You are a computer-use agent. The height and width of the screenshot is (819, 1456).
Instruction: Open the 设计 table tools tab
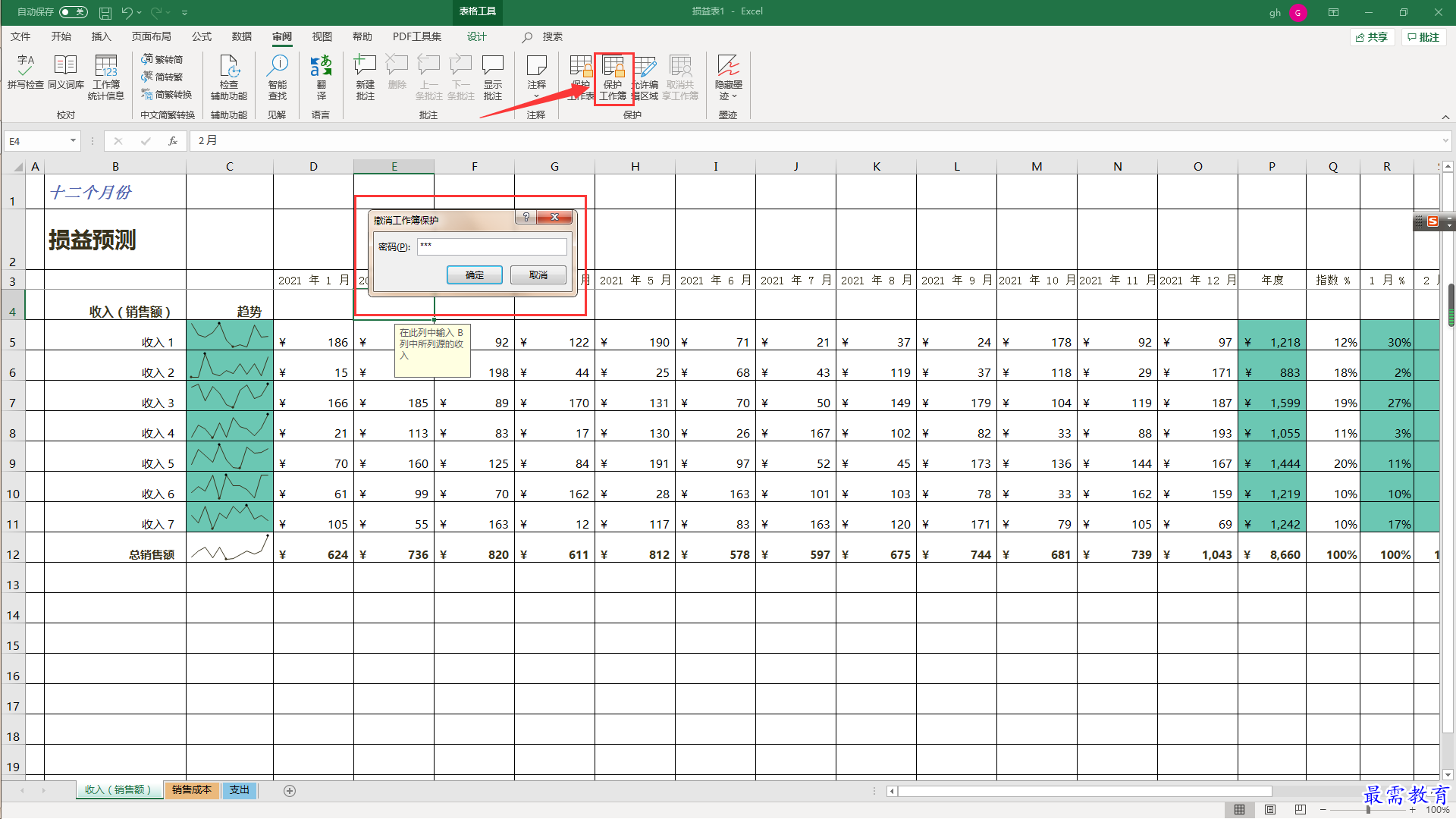[x=476, y=36]
